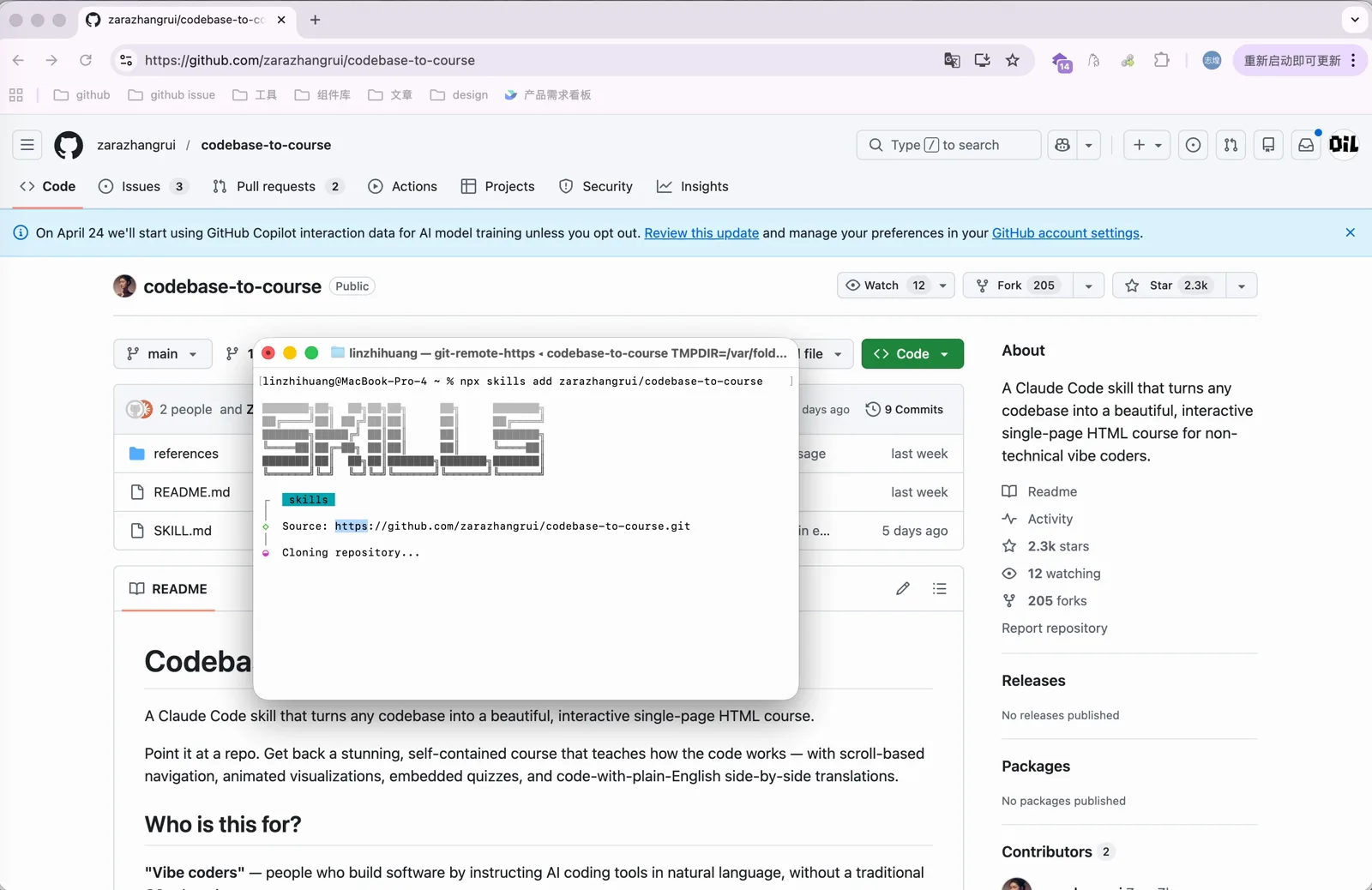Click the translate page icon in address bar

952,60
